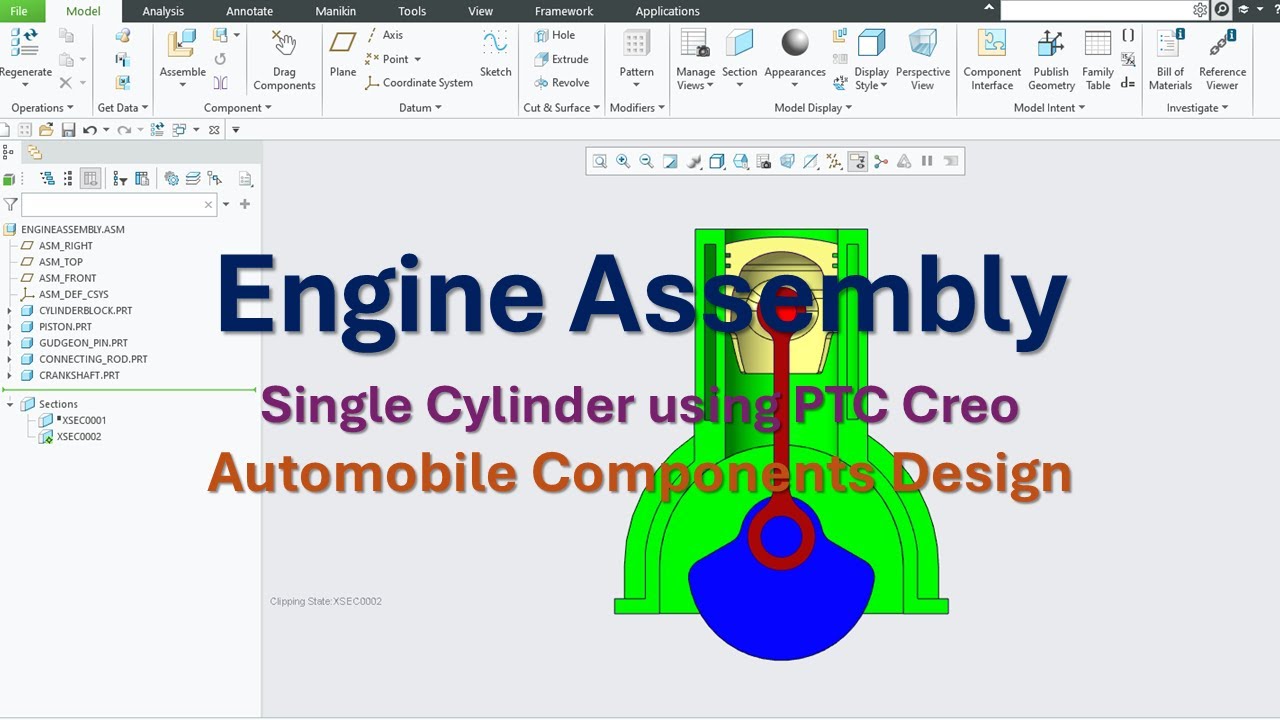The height and width of the screenshot is (720, 1280).
Task: Clear the tree search with the X button
Action: 208,204
